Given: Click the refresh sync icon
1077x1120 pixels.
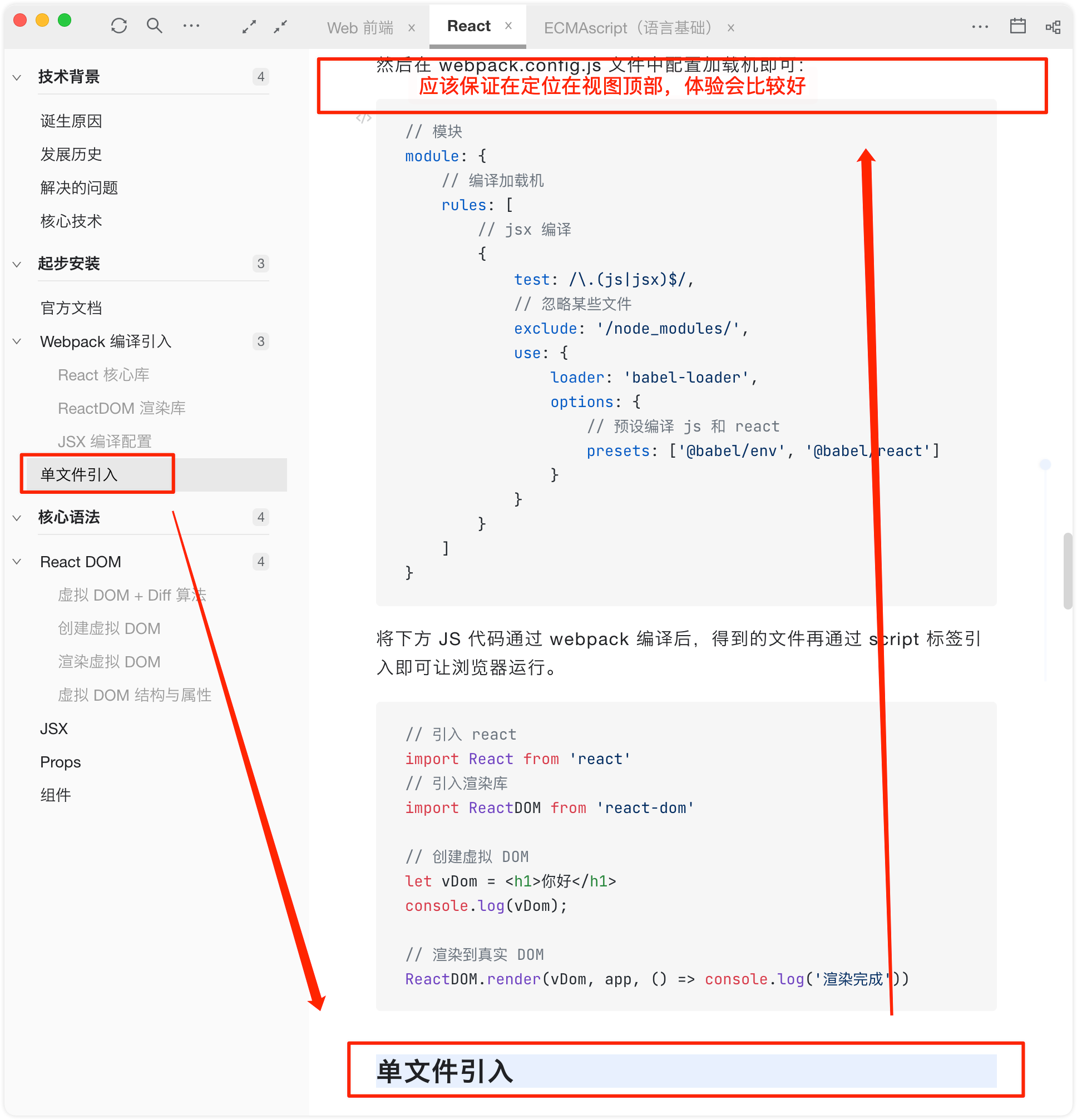Looking at the screenshot, I should click(x=119, y=26).
